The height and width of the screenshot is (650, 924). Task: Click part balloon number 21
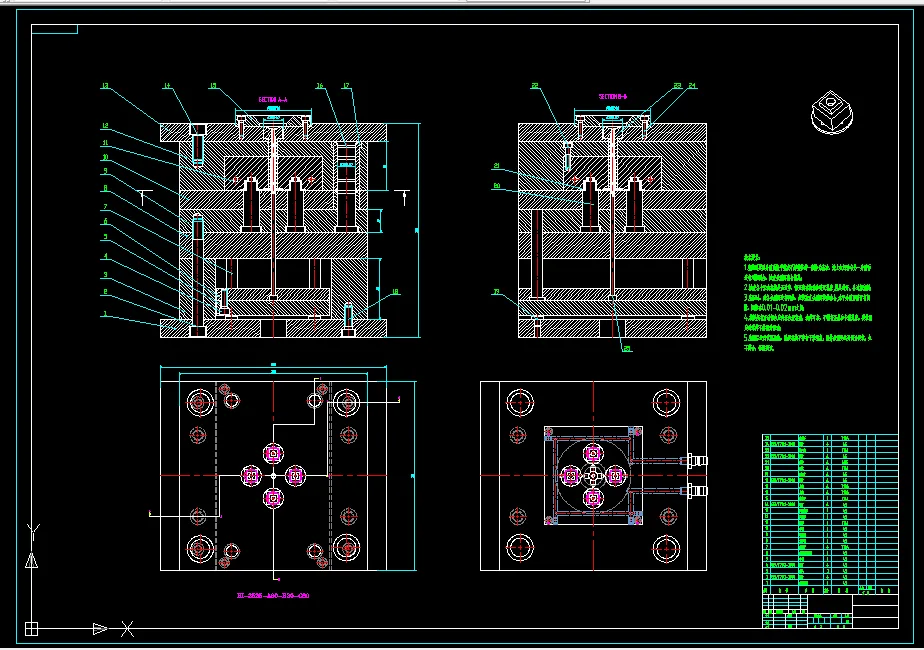pyautogui.click(x=497, y=166)
